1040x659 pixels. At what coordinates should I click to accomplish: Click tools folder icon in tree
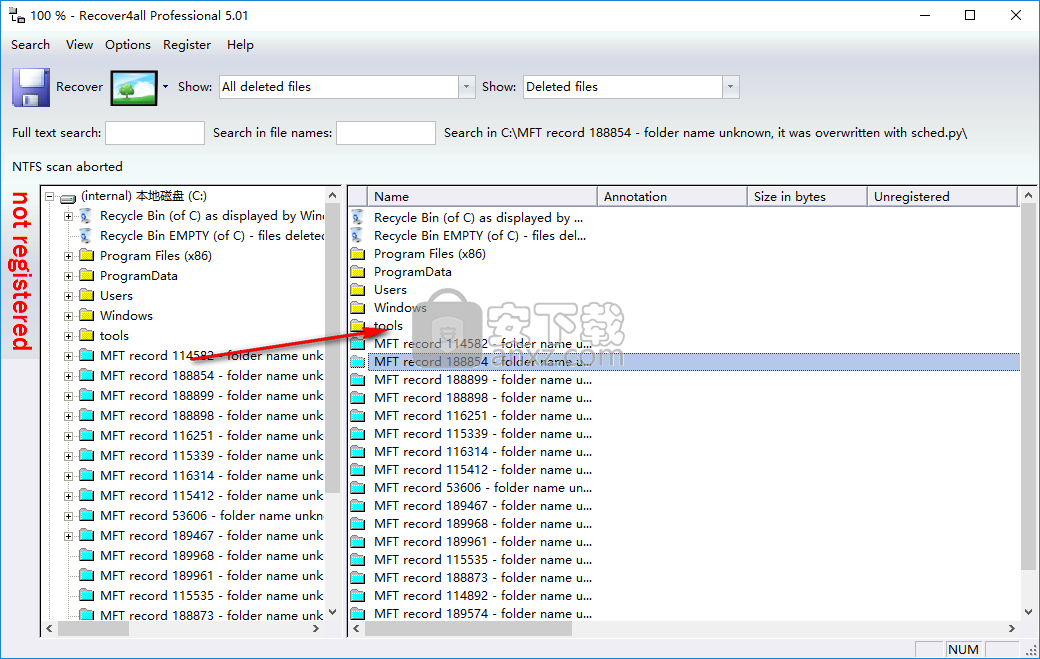86,335
